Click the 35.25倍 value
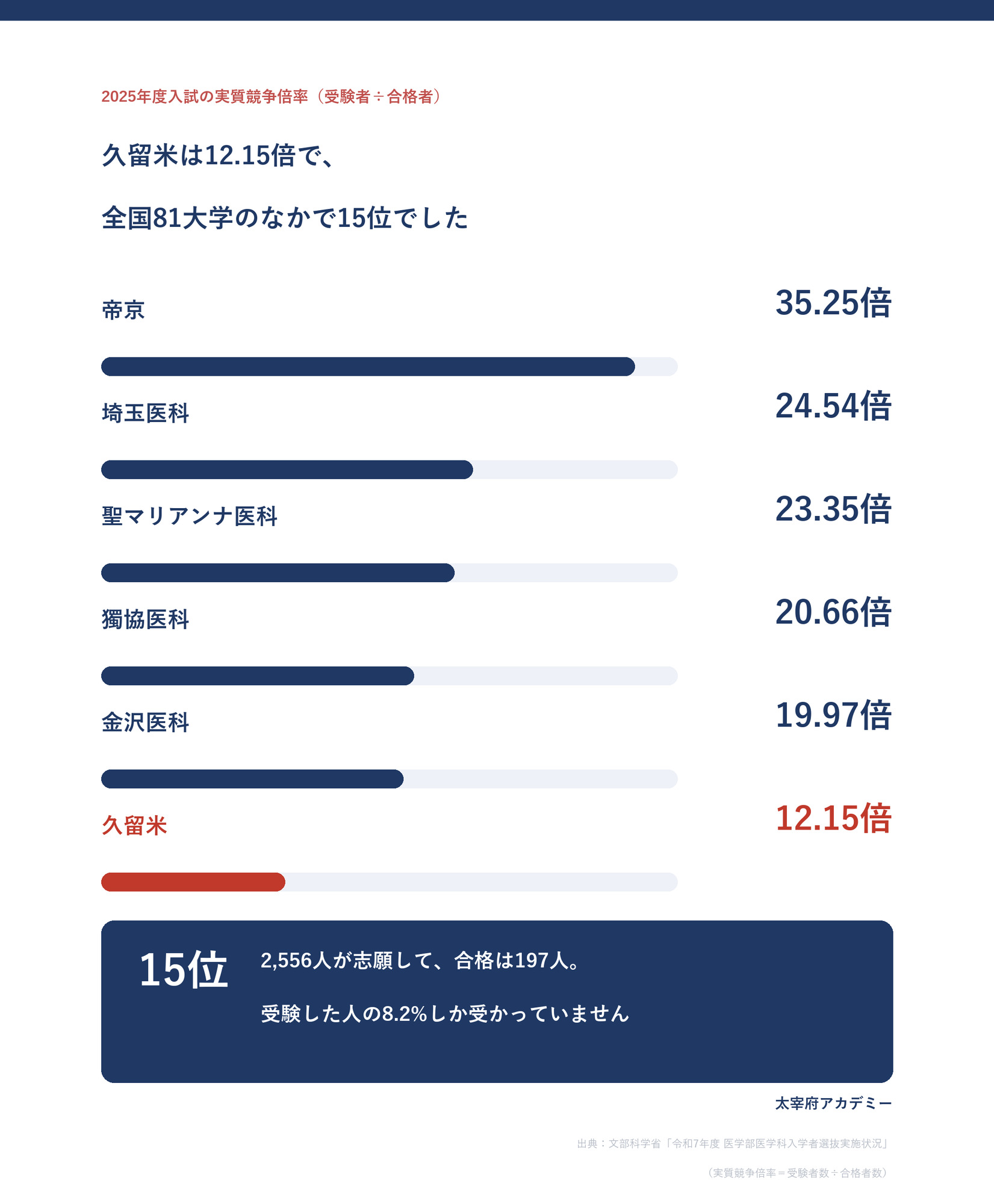The image size is (994, 1204). point(833,303)
